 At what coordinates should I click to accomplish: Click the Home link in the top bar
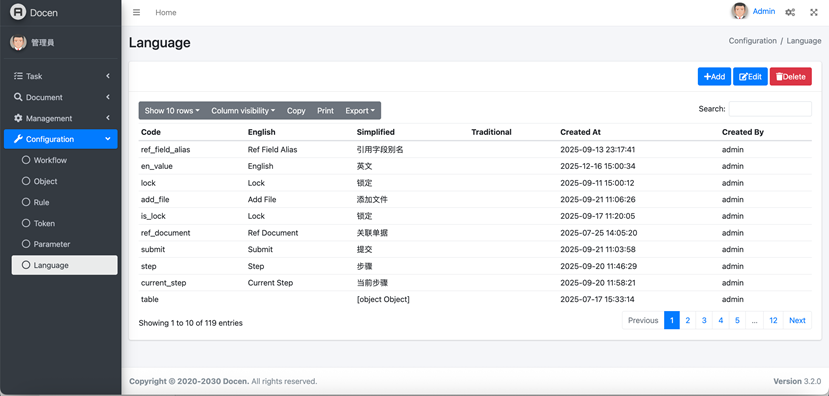[166, 12]
